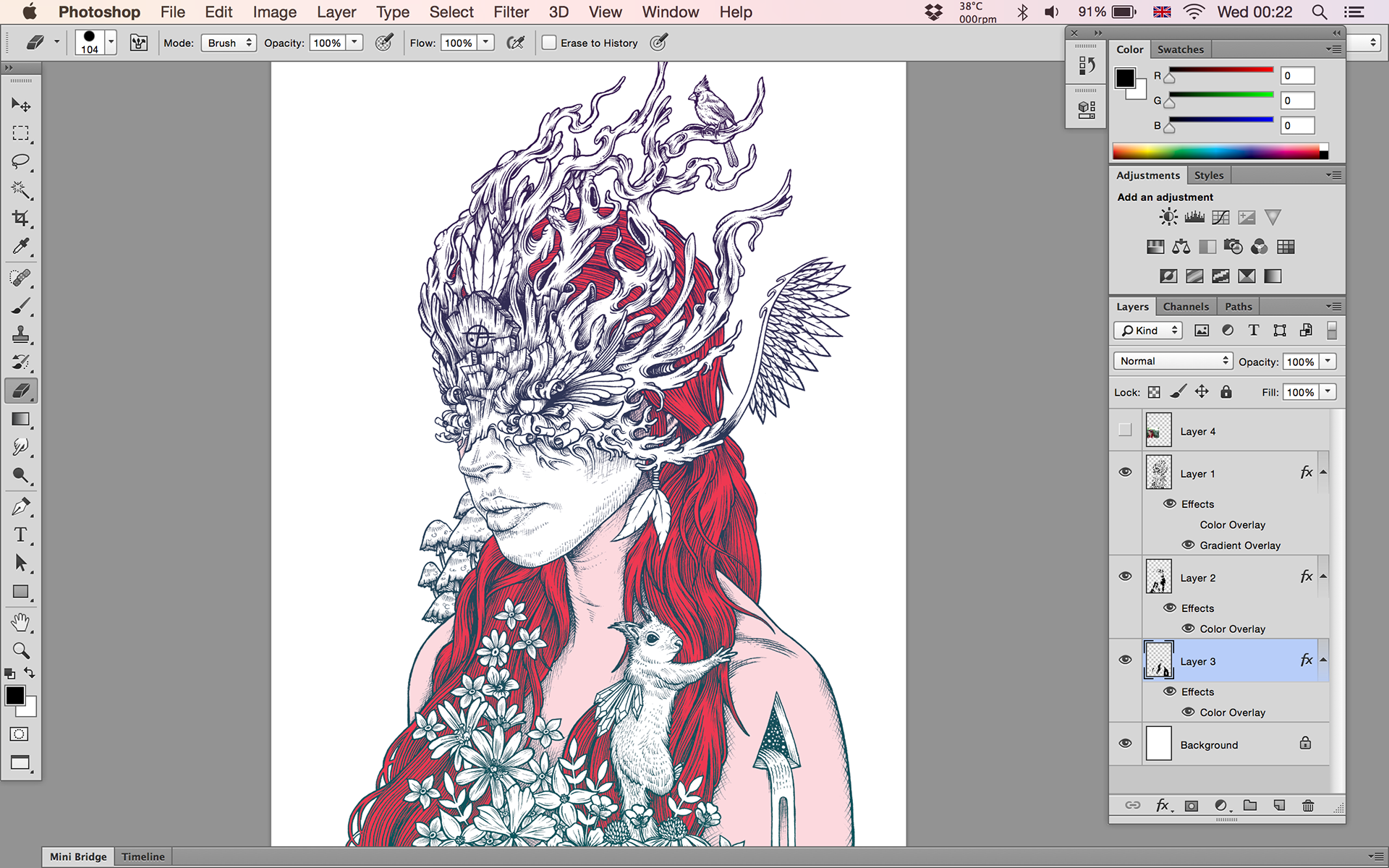
Task: Switch to the Paths tab
Action: coord(1239,307)
